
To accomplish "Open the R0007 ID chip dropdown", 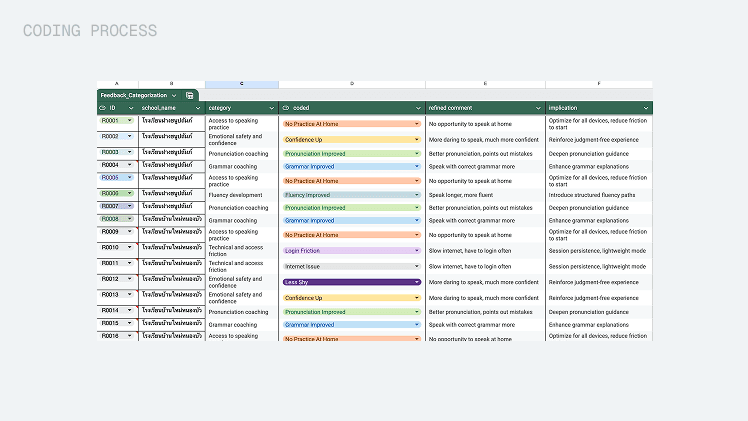I will click(x=129, y=206).
